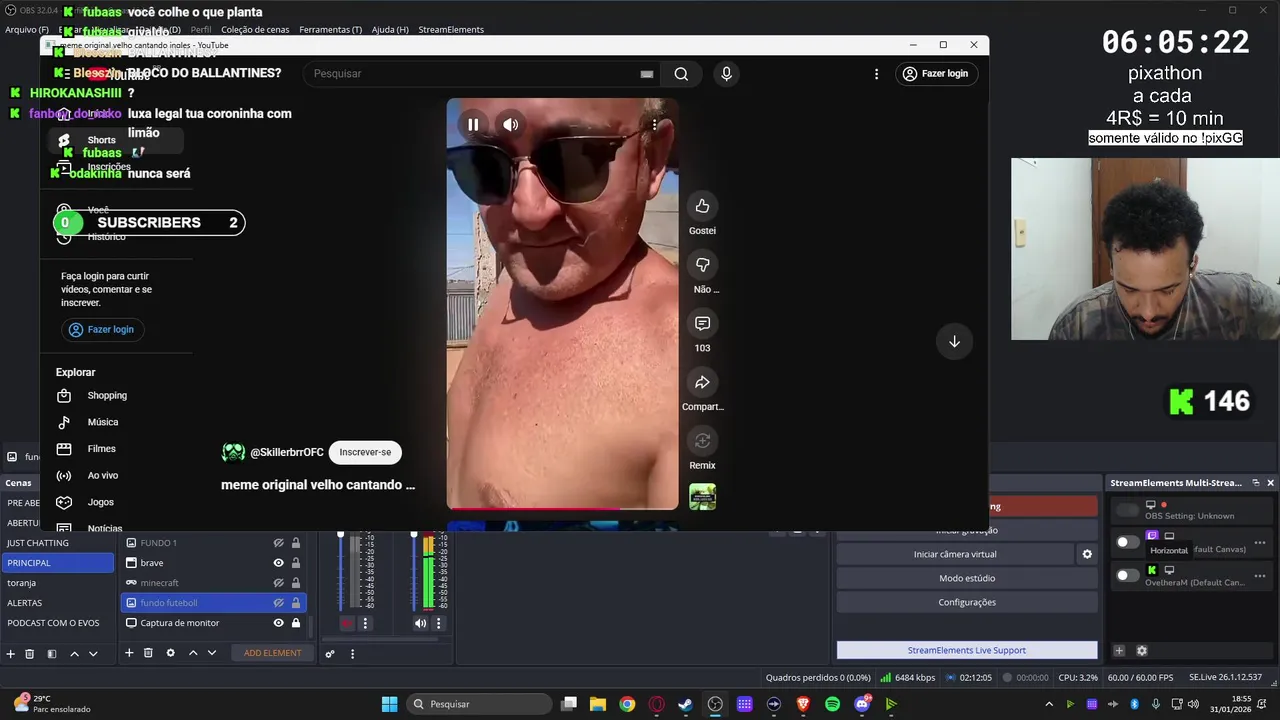This screenshot has width=1280, height=720.
Task: Open YouTube settings three-dot menu in header
Action: [x=876, y=74]
